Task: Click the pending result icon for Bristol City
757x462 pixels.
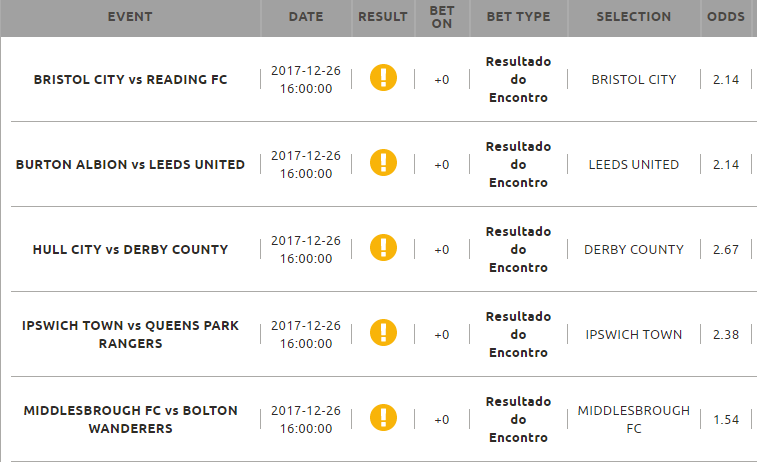Action: 383,78
